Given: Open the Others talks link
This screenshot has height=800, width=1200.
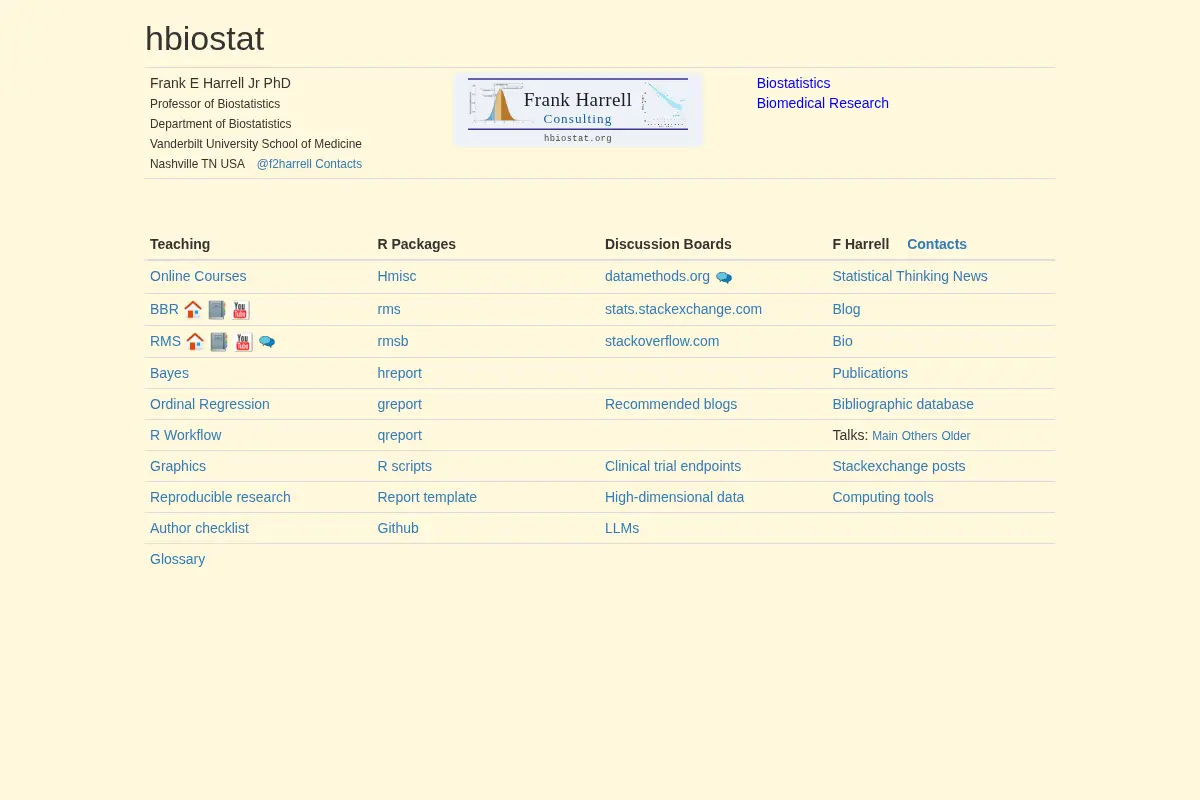Looking at the screenshot, I should 920,436.
